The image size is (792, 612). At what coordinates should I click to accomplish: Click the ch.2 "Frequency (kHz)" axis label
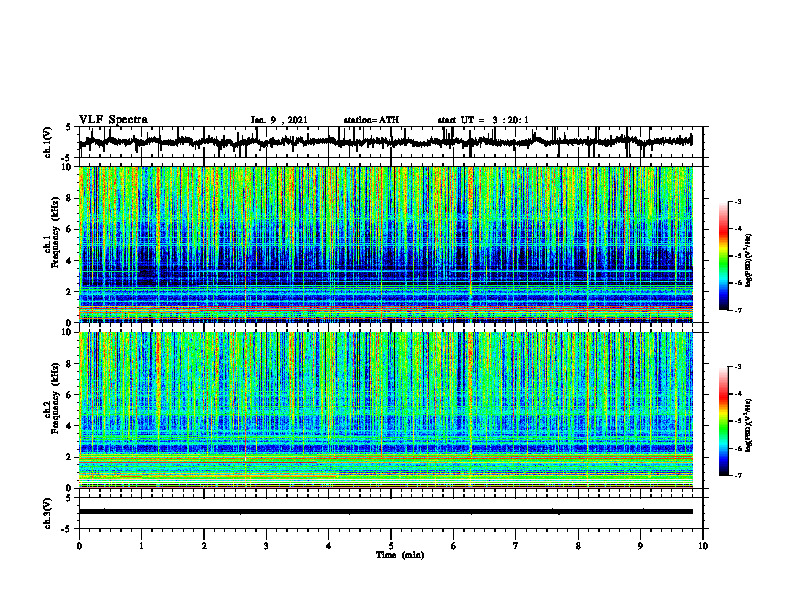55,398
